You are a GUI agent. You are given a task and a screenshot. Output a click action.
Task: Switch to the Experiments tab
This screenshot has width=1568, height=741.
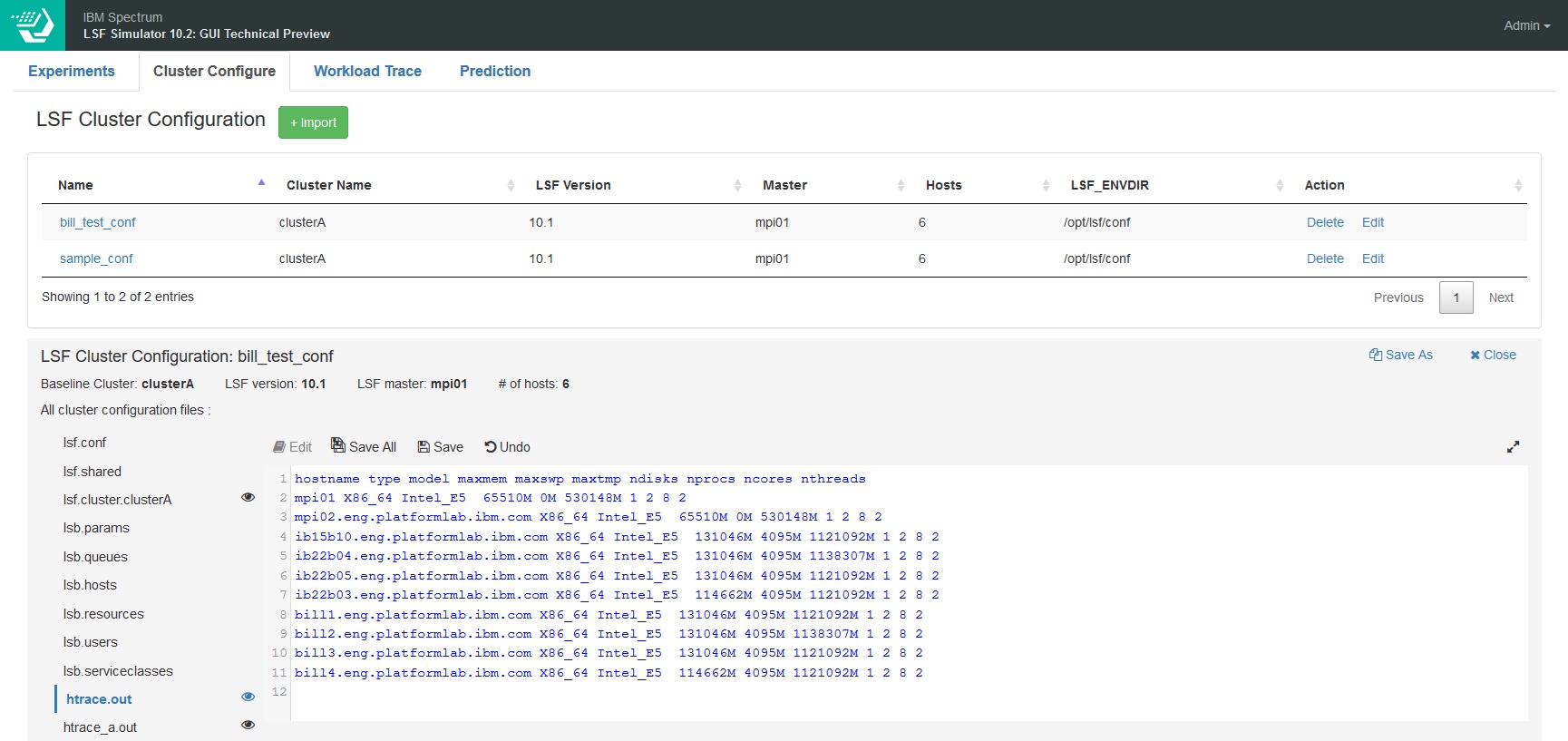72,71
